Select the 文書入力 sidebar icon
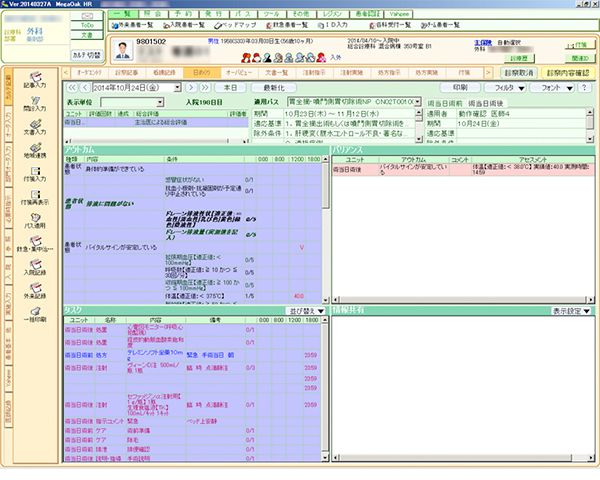The height and width of the screenshot is (480, 600). coord(33,128)
